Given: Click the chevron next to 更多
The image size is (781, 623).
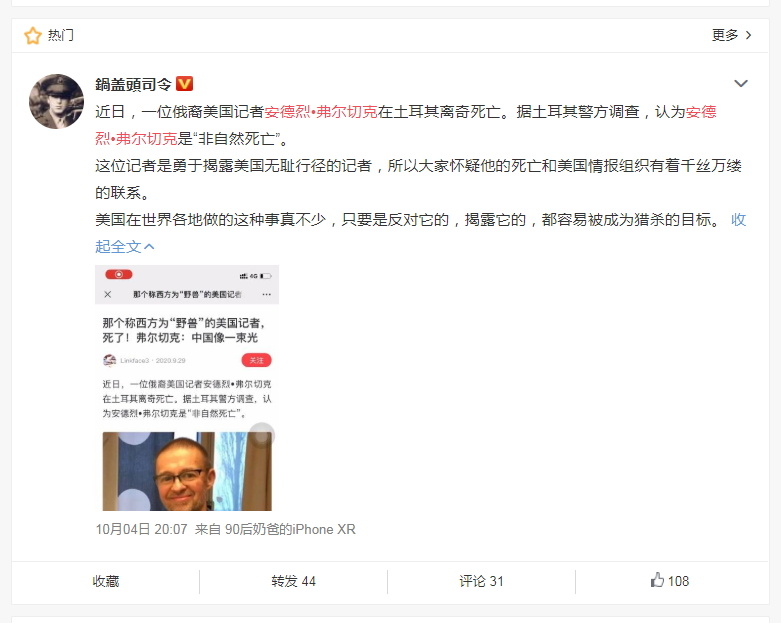Looking at the screenshot, I should [x=748, y=35].
